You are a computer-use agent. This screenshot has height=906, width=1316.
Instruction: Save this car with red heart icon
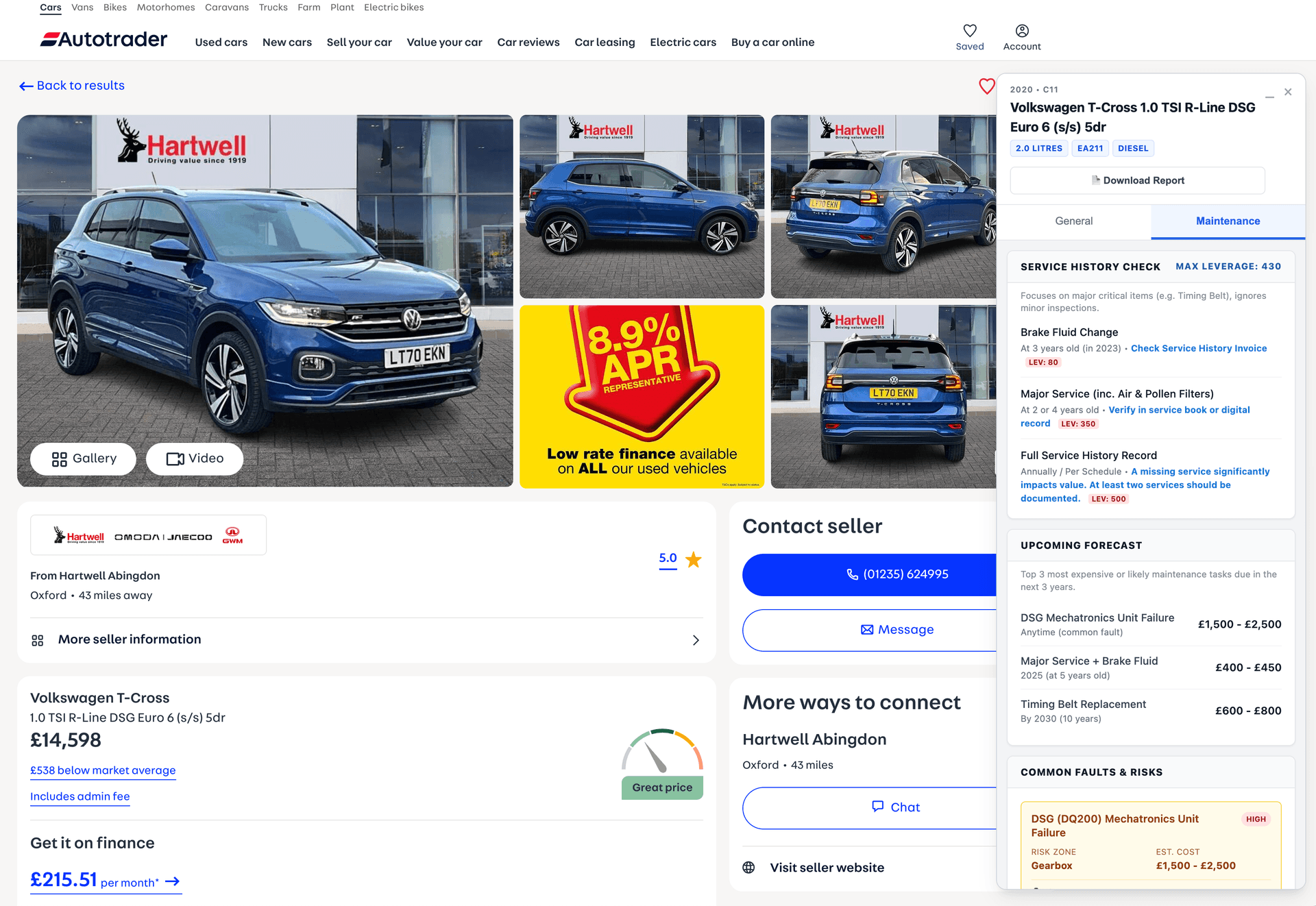[x=986, y=86]
